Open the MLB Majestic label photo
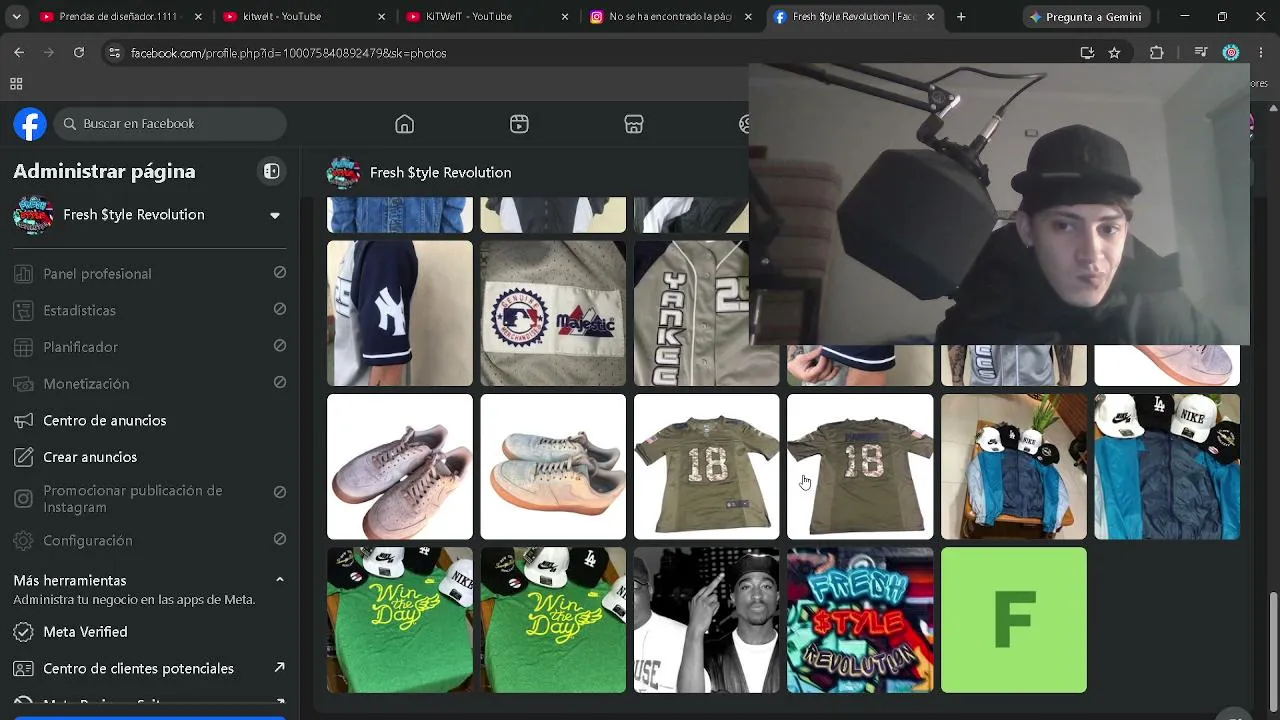 tap(553, 313)
